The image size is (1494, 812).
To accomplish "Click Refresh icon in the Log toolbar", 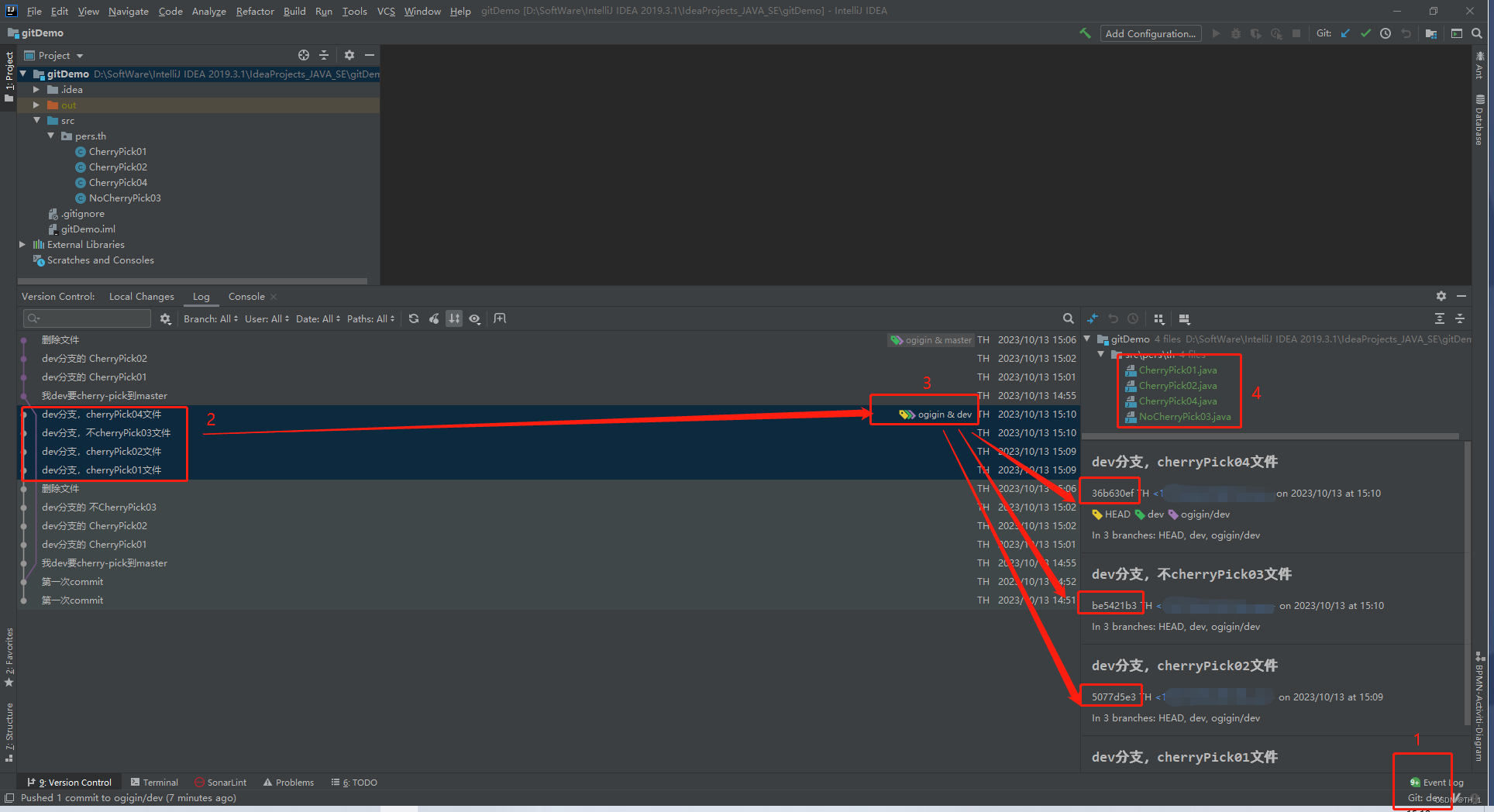I will pyautogui.click(x=414, y=318).
